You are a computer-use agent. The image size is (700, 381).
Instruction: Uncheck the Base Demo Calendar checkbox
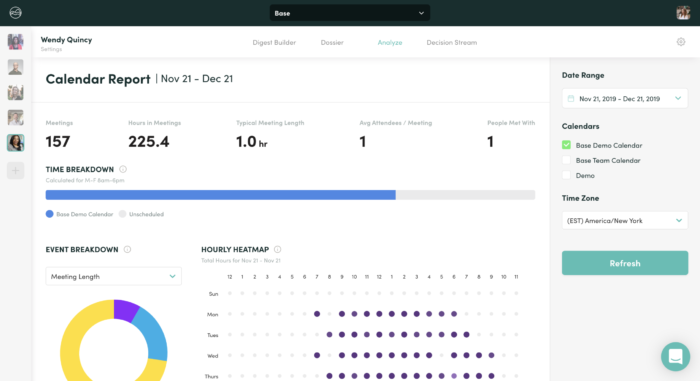(567, 145)
